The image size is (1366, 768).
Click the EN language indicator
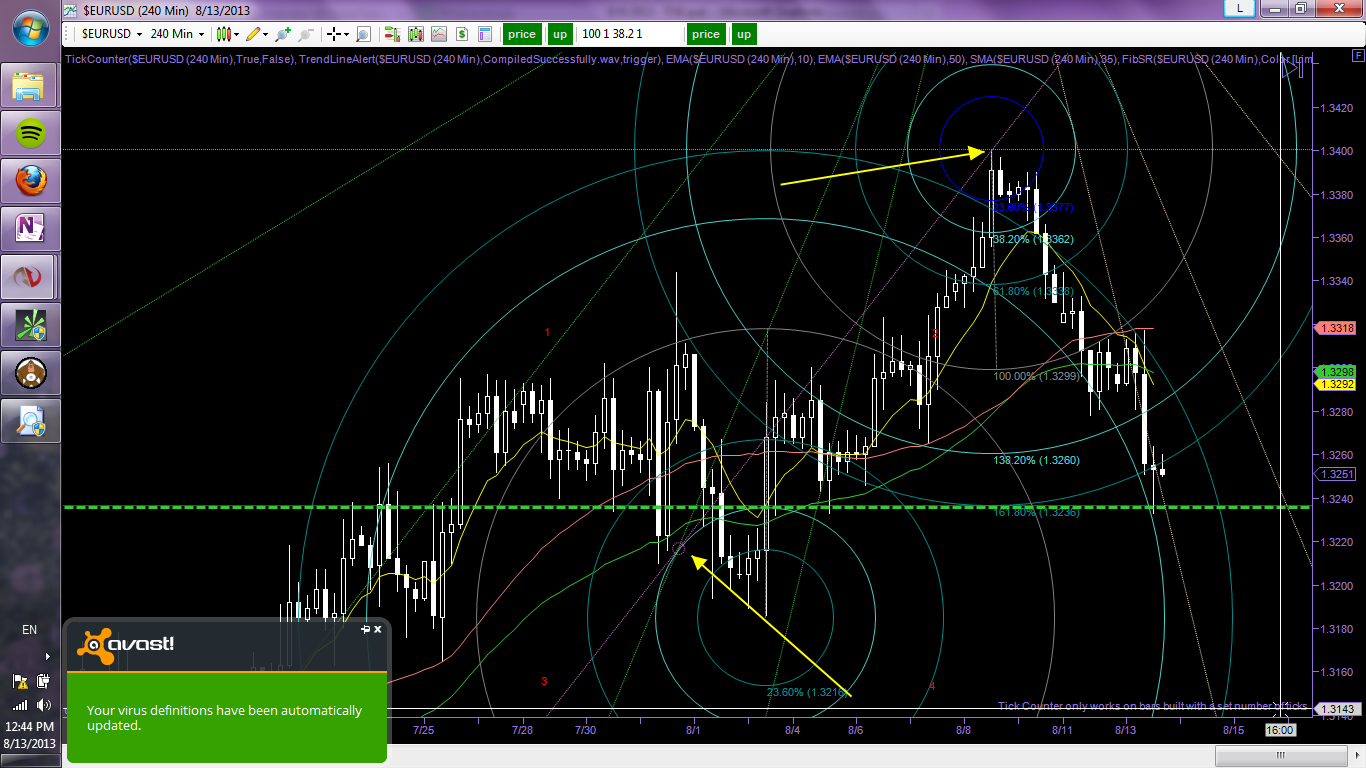(30, 630)
